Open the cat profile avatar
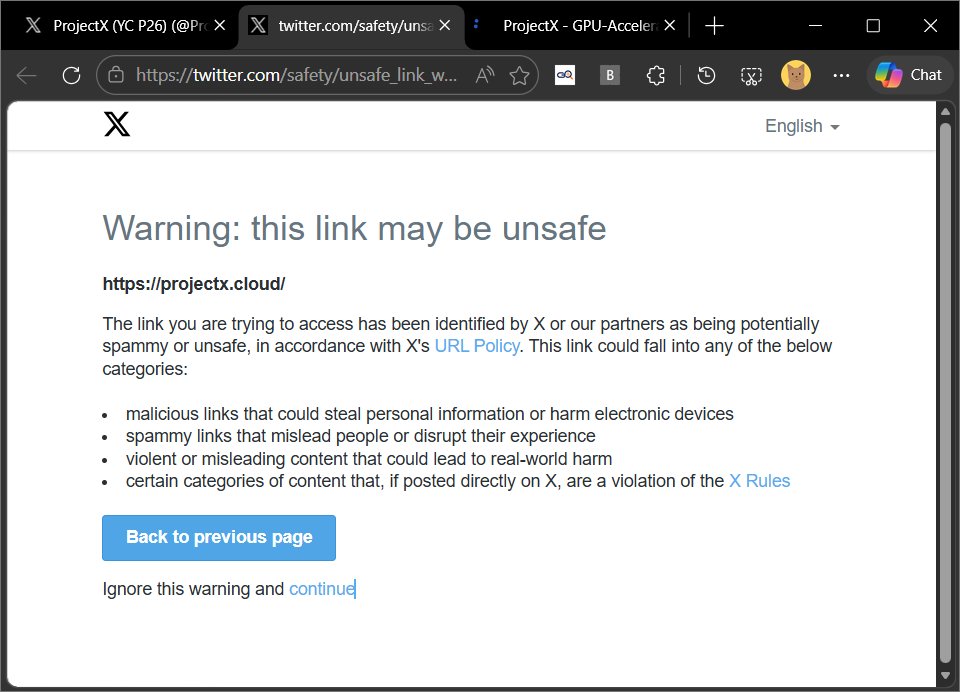 pyautogui.click(x=796, y=75)
